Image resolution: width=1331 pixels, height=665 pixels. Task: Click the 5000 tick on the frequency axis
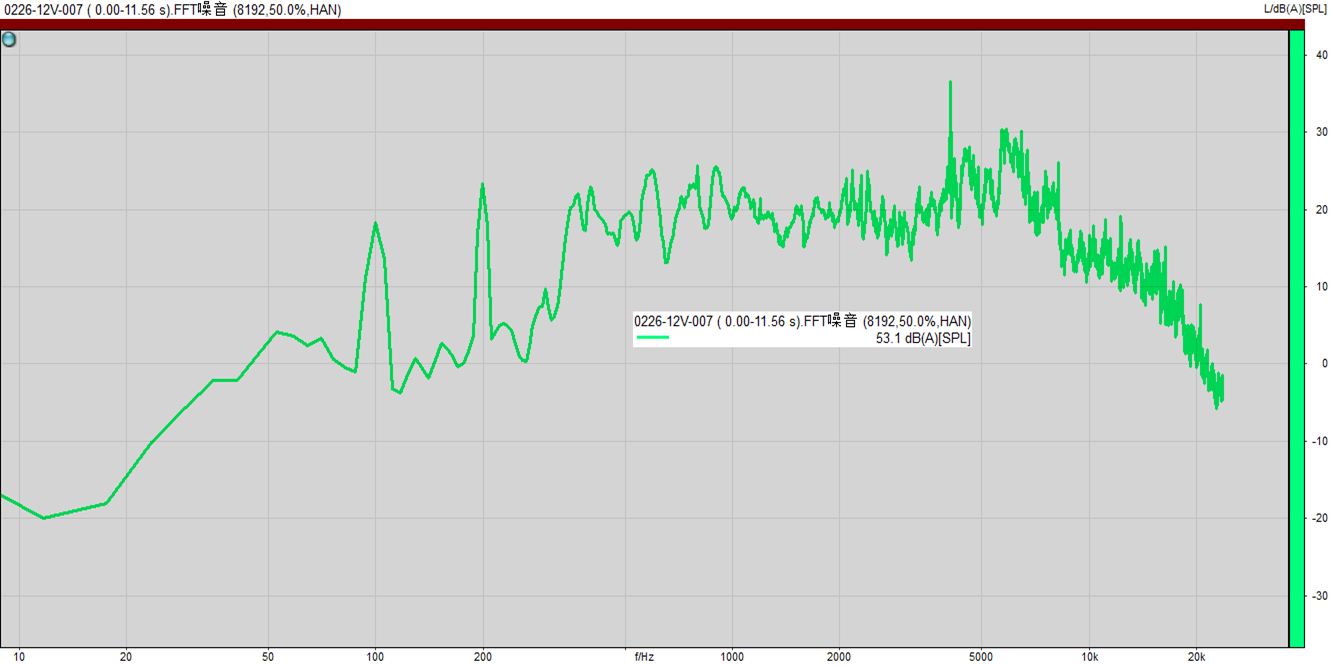point(981,657)
